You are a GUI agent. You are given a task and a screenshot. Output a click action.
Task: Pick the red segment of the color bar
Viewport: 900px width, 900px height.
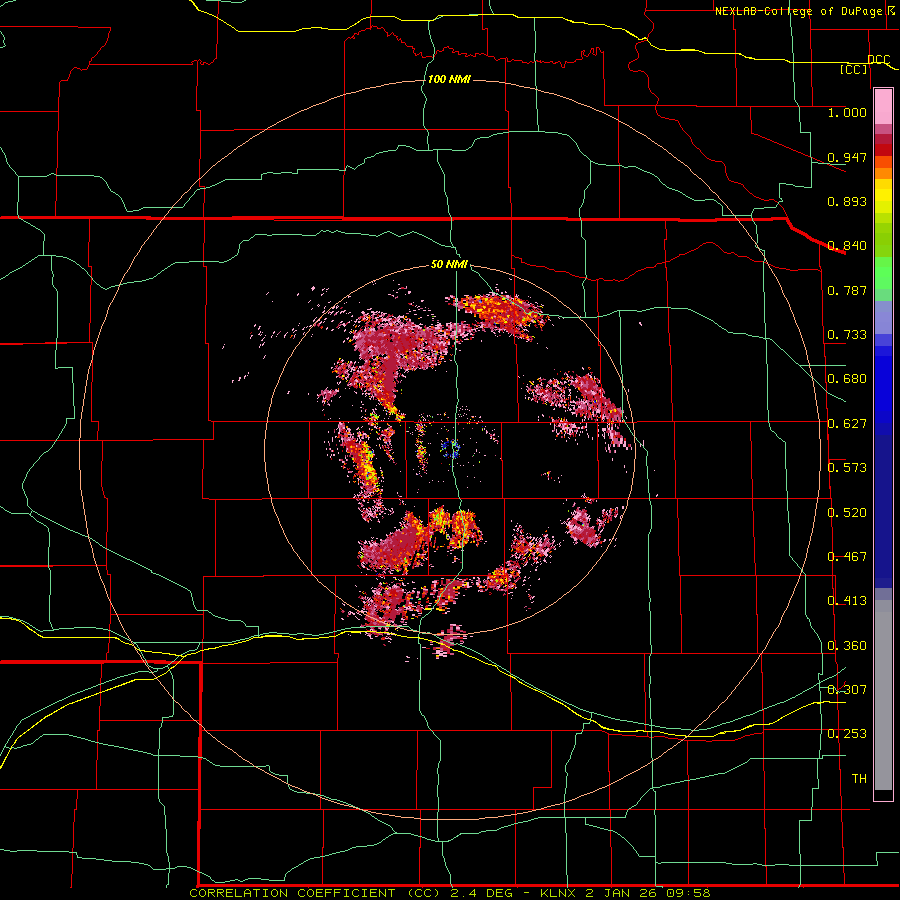[x=883, y=150]
